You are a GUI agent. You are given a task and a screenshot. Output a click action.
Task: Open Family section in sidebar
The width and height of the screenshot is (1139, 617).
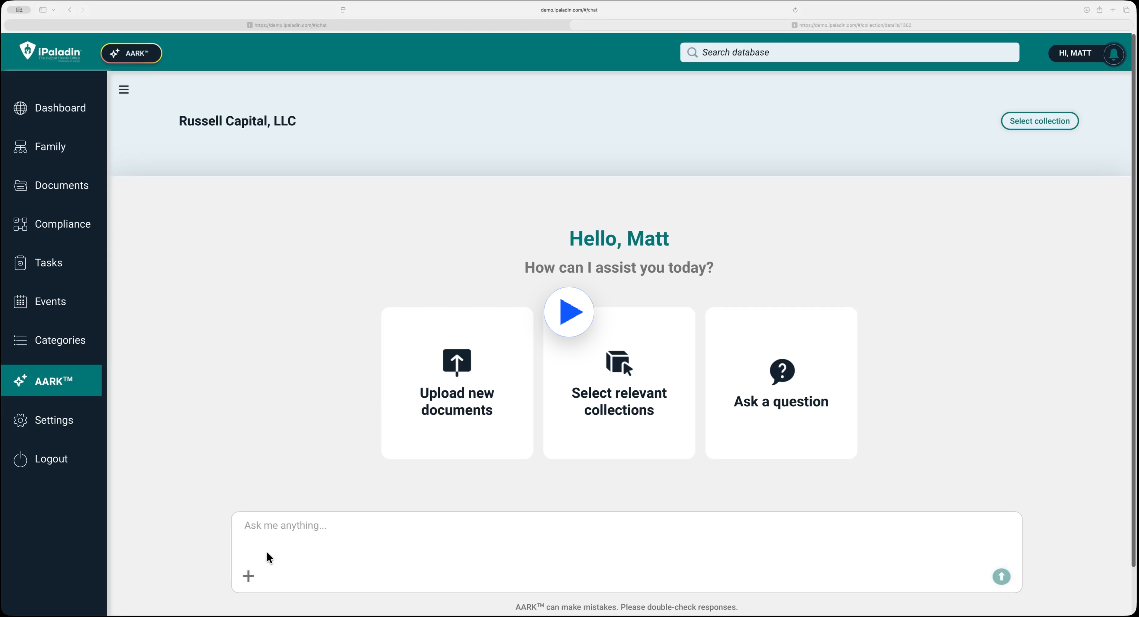(50, 147)
